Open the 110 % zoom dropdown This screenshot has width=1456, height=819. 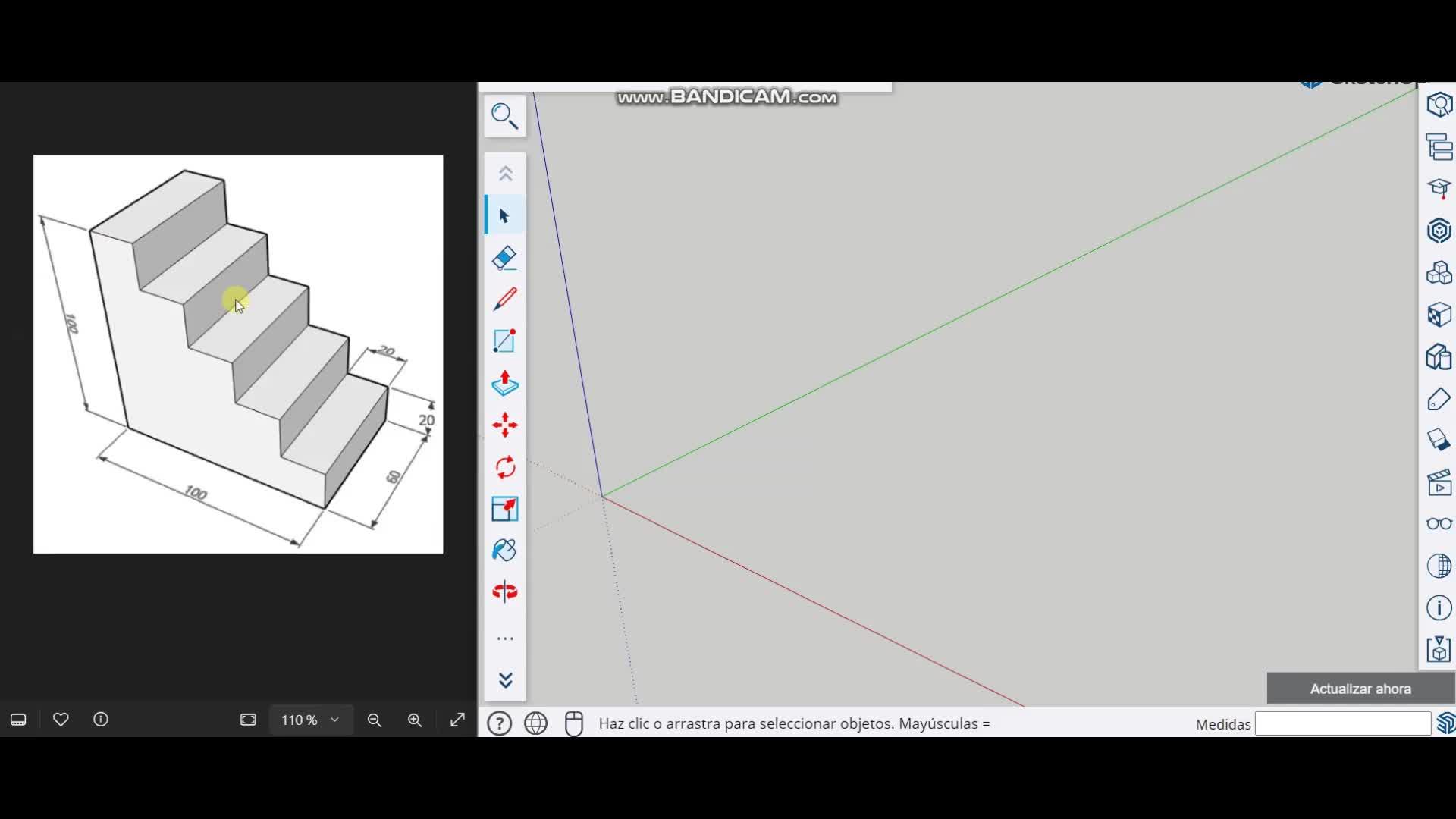pyautogui.click(x=310, y=720)
